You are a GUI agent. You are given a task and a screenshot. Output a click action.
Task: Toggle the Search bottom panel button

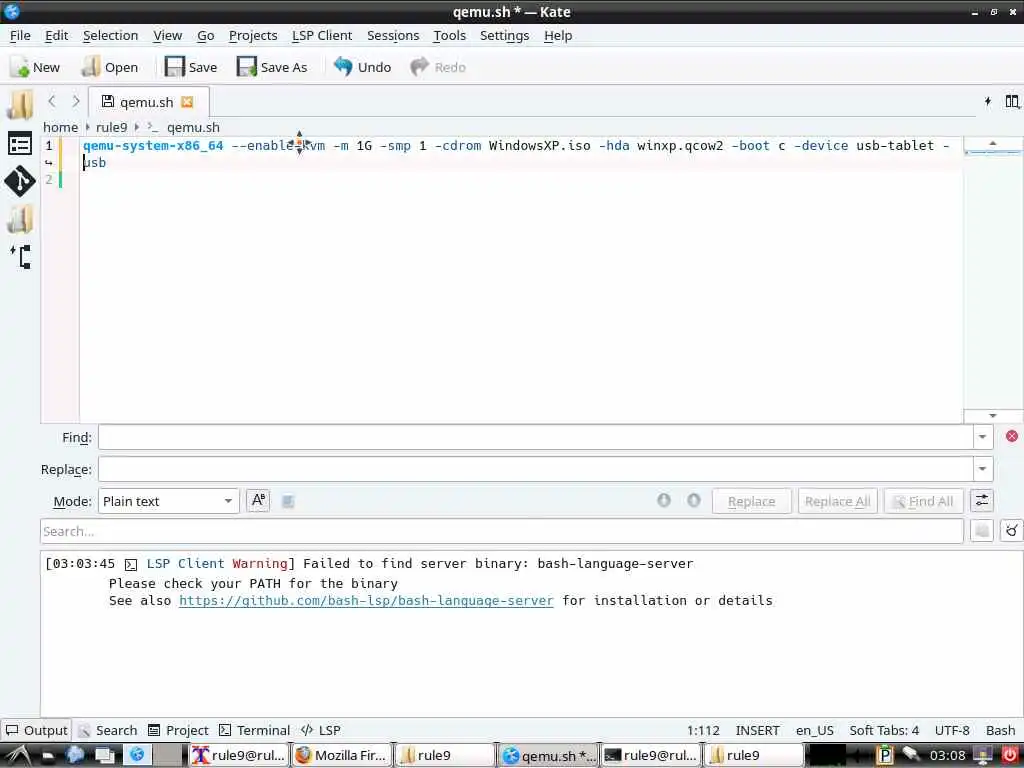(108, 730)
